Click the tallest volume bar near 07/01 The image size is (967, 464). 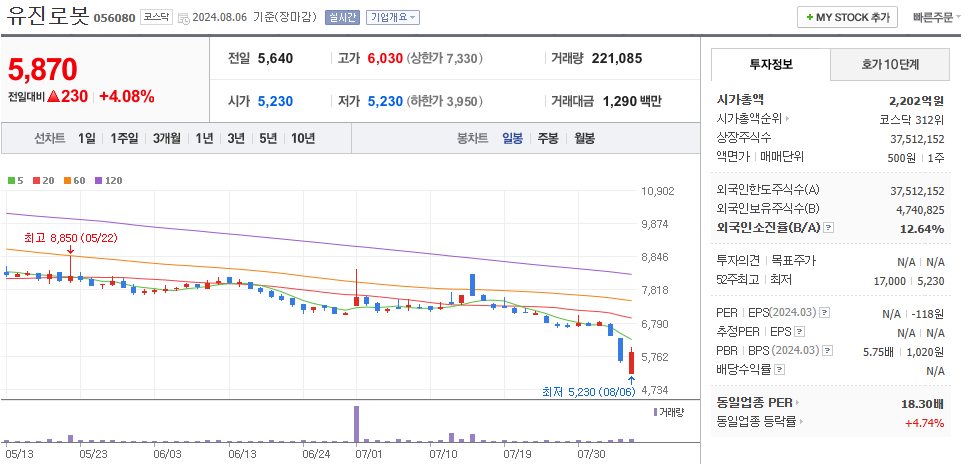(356, 424)
